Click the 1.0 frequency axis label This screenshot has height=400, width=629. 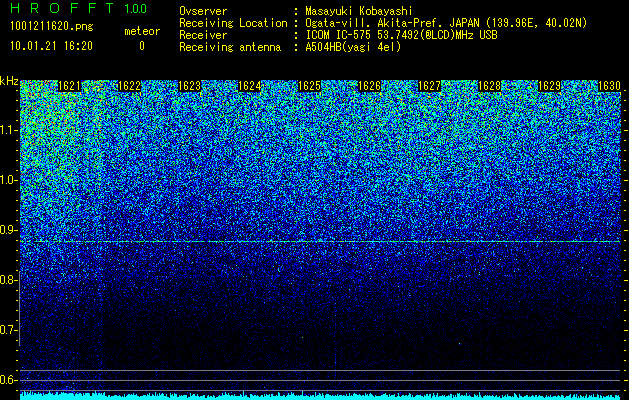8,181
